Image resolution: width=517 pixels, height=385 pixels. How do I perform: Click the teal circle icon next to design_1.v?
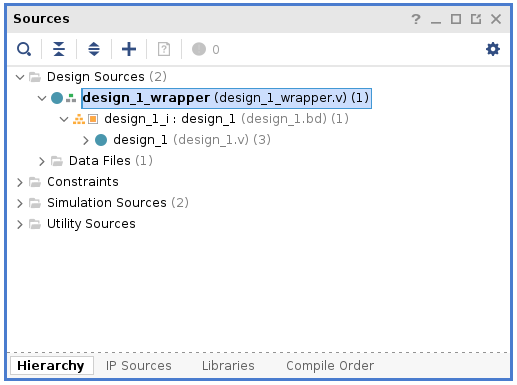tap(101, 140)
